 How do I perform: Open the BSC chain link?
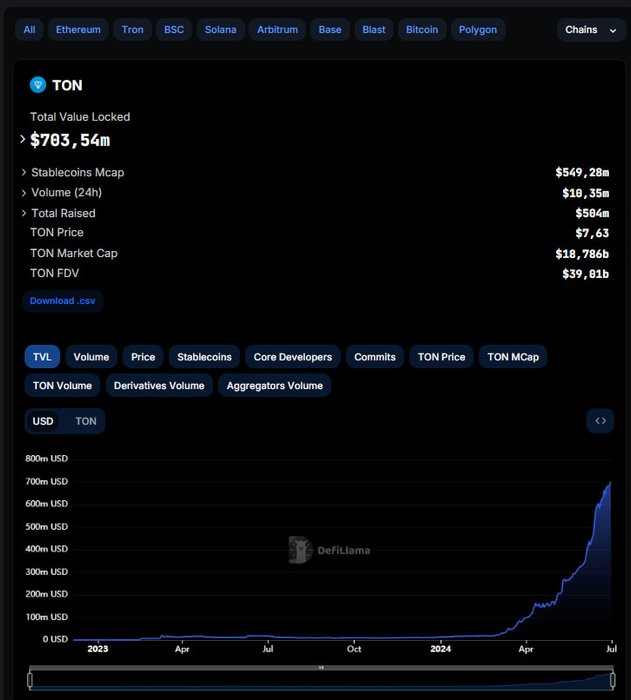click(x=174, y=30)
